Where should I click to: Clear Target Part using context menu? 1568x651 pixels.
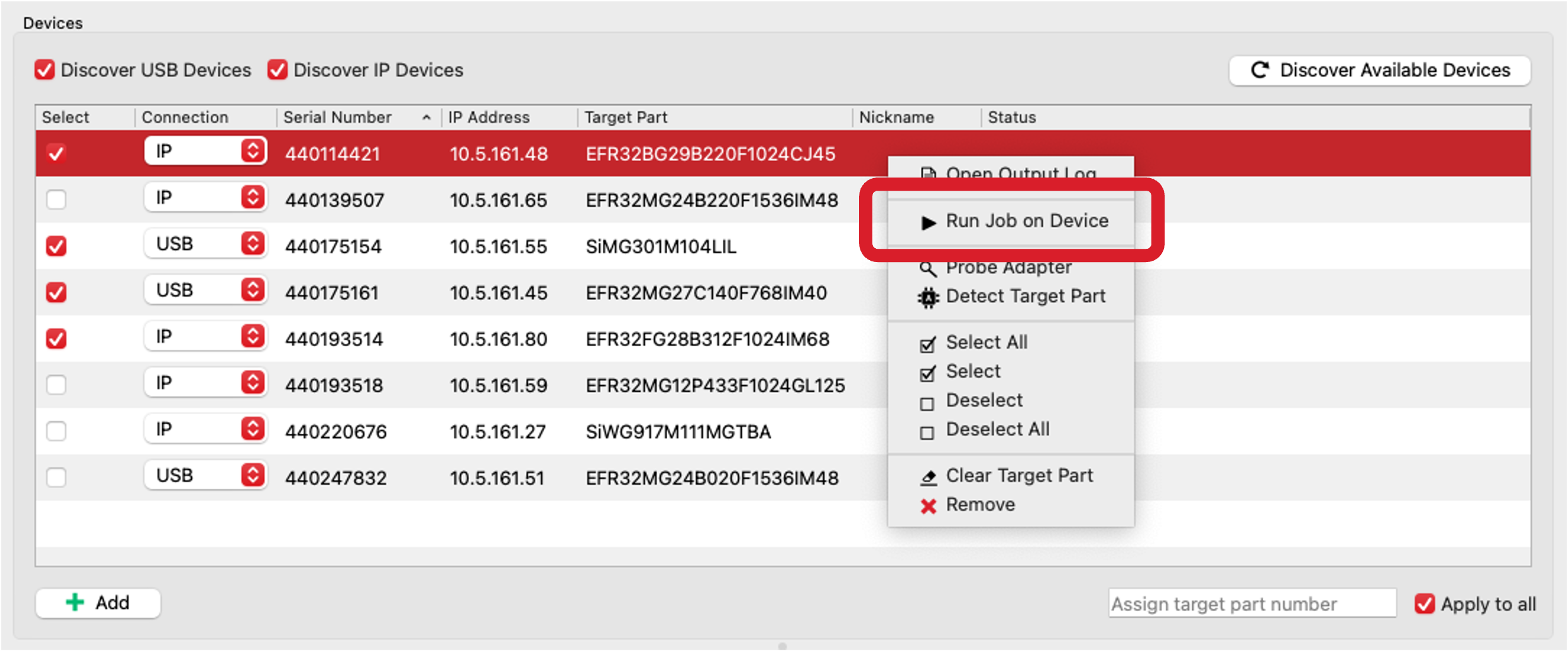click(x=1019, y=475)
